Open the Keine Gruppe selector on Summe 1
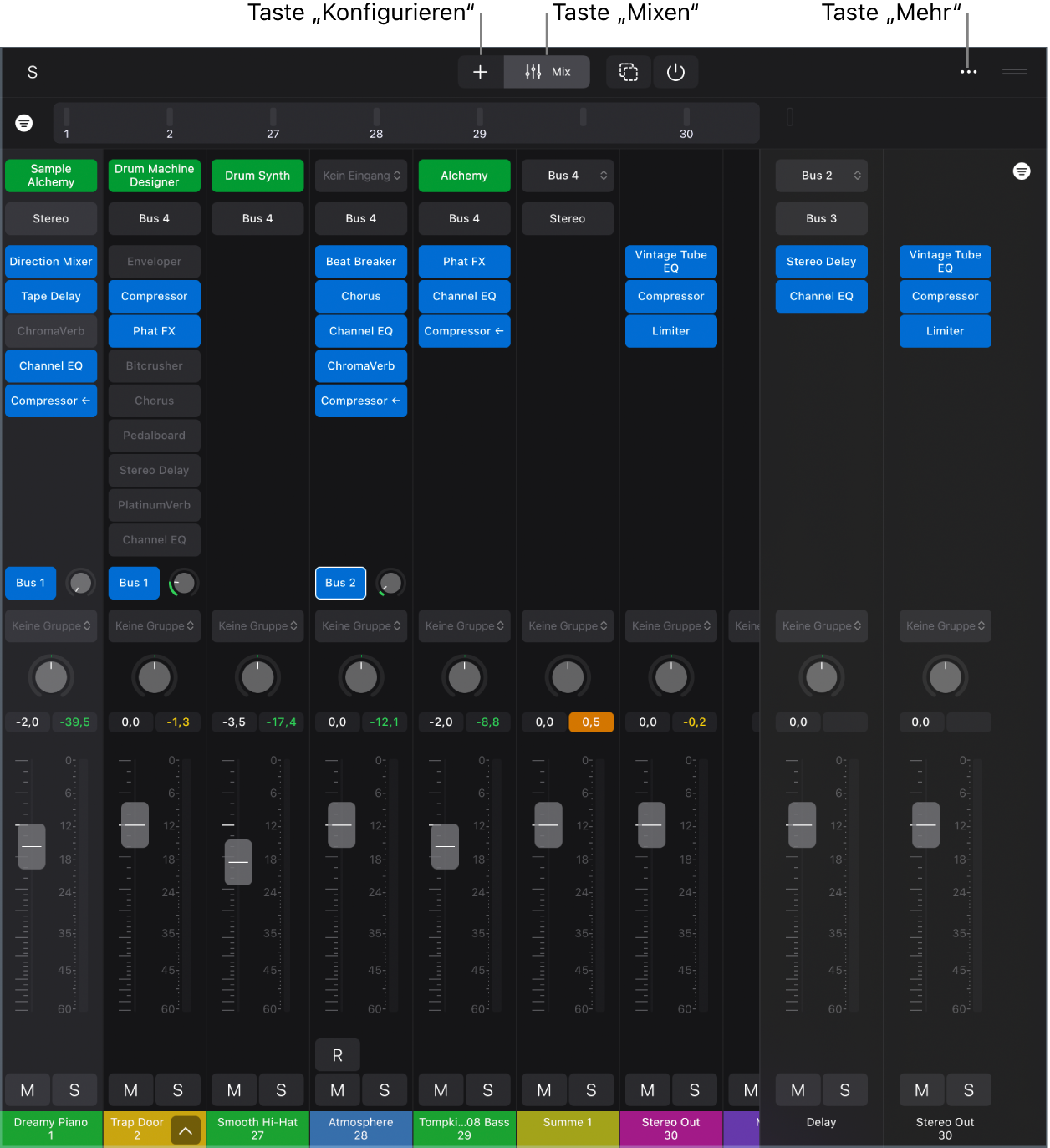Screen dimensions: 1050x1148 (x=567, y=625)
